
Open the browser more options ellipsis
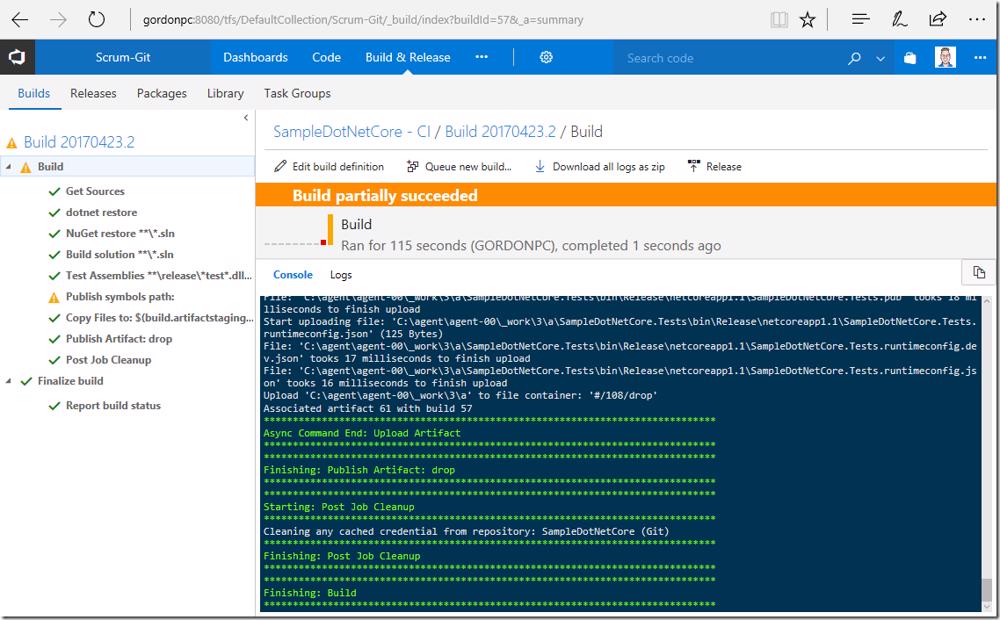pyautogui.click(x=977, y=20)
